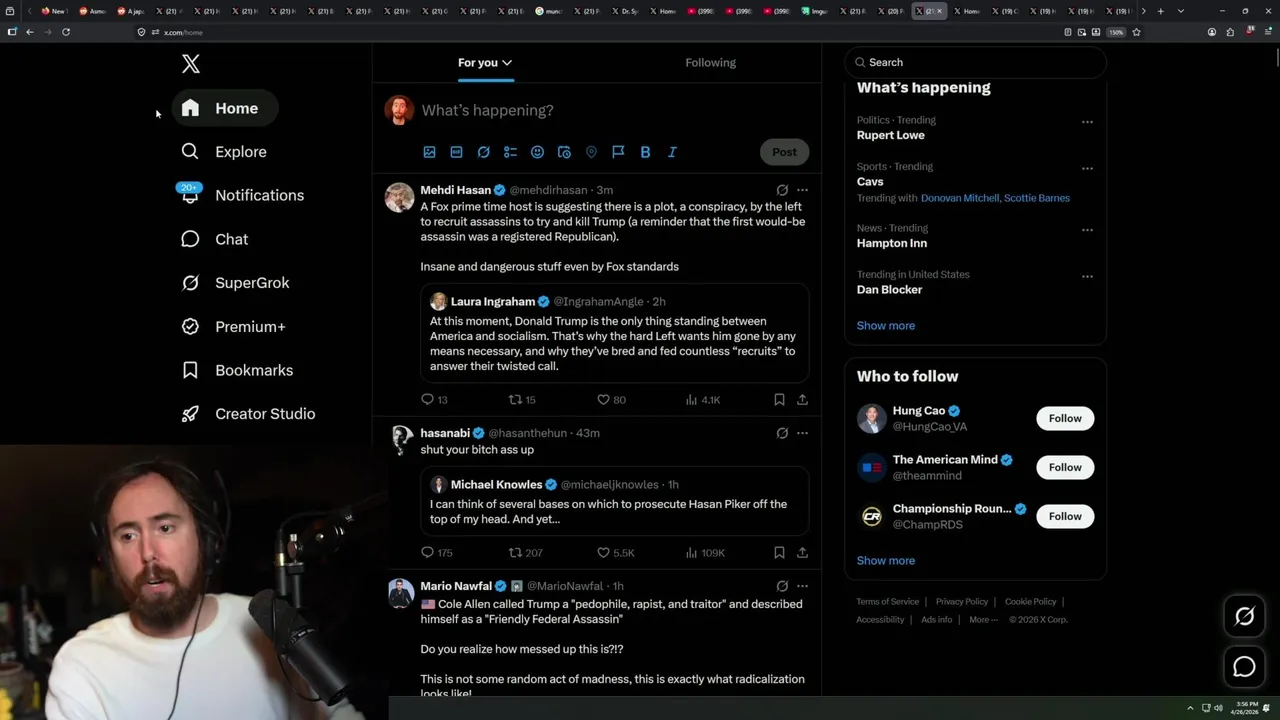Open Creator Studio rocket icon
Image resolution: width=1280 pixels, height=720 pixels.
click(x=190, y=414)
